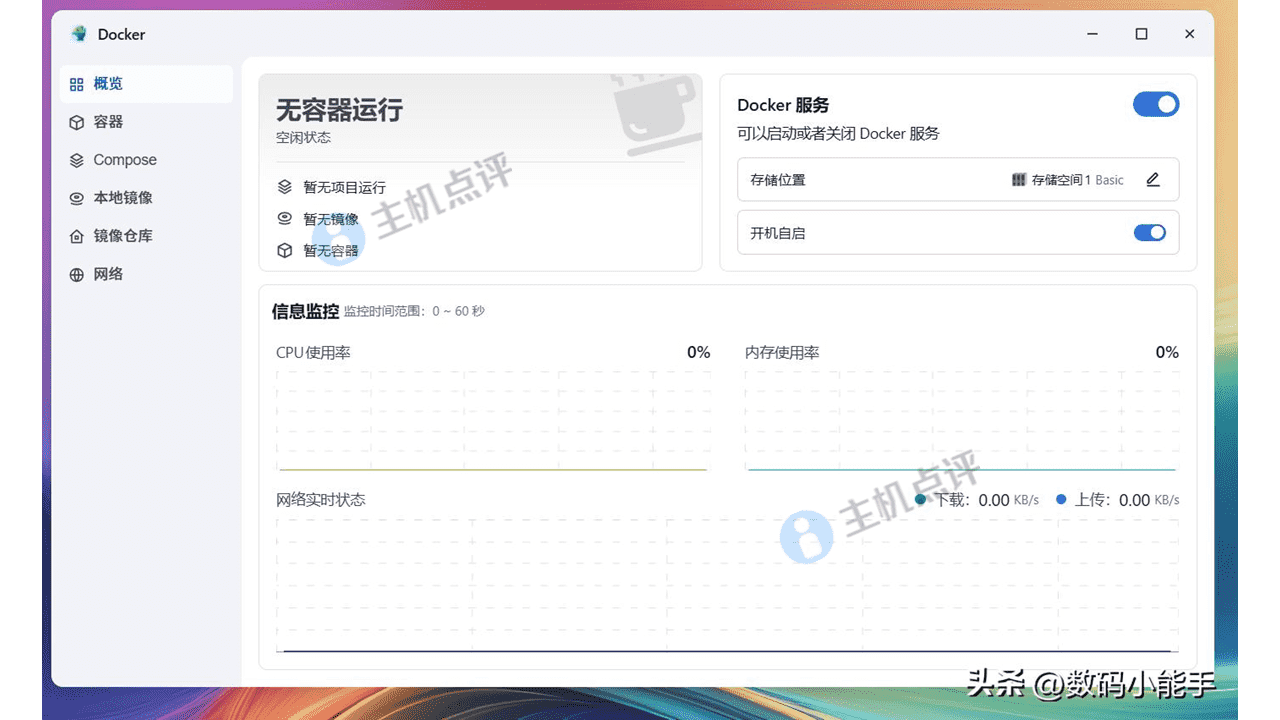Open 本地镜像 local images icon
This screenshot has height=720, width=1280.
click(x=79, y=197)
